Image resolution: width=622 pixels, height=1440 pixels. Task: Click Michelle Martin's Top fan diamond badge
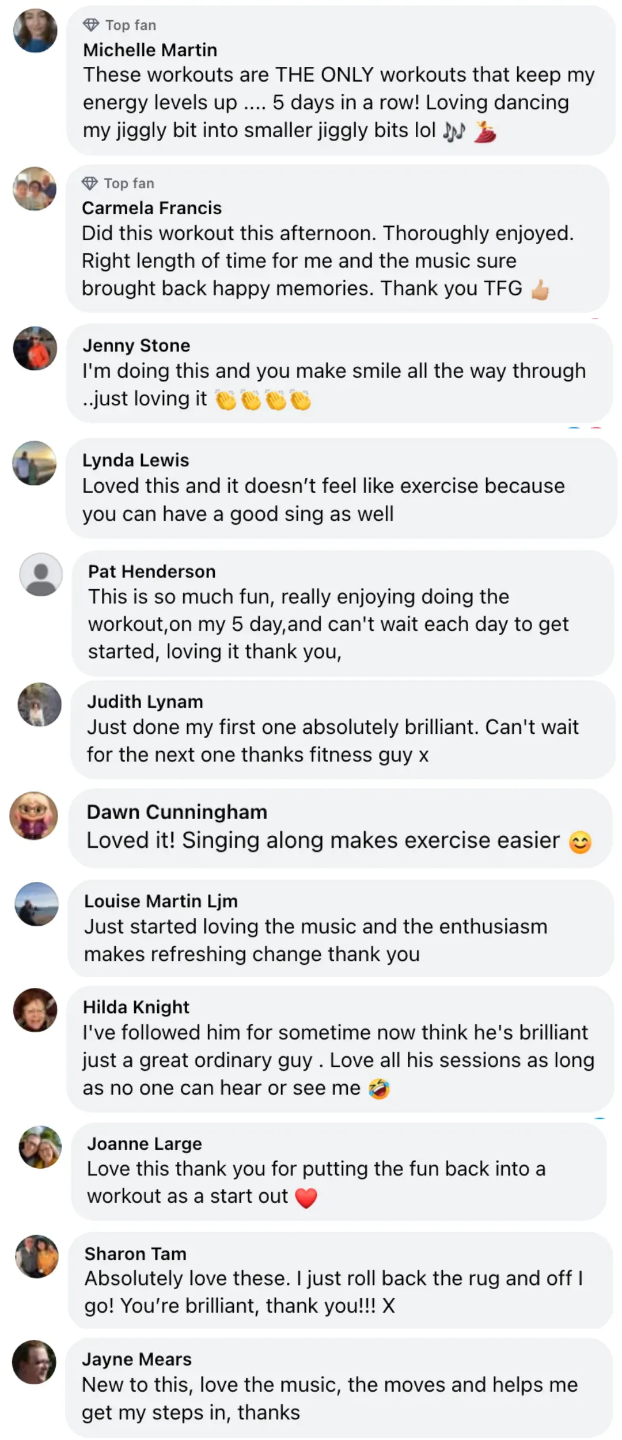coord(91,25)
